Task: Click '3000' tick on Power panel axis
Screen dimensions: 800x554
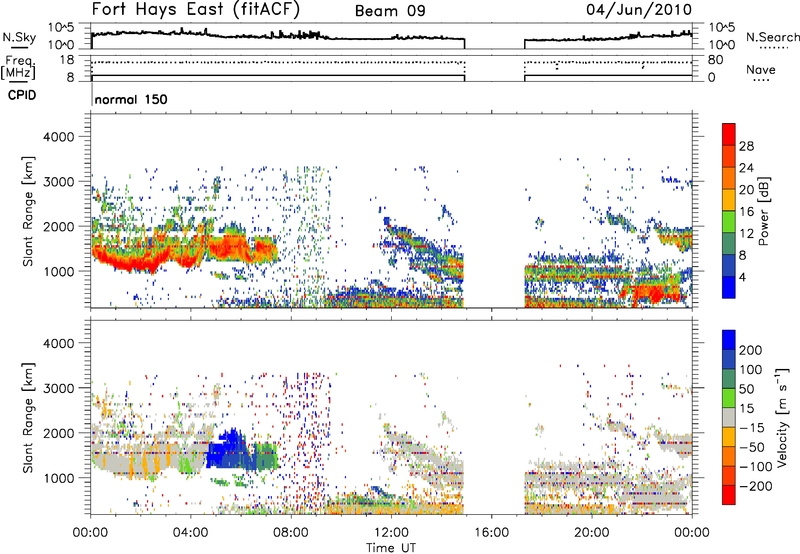Action: click(58, 182)
